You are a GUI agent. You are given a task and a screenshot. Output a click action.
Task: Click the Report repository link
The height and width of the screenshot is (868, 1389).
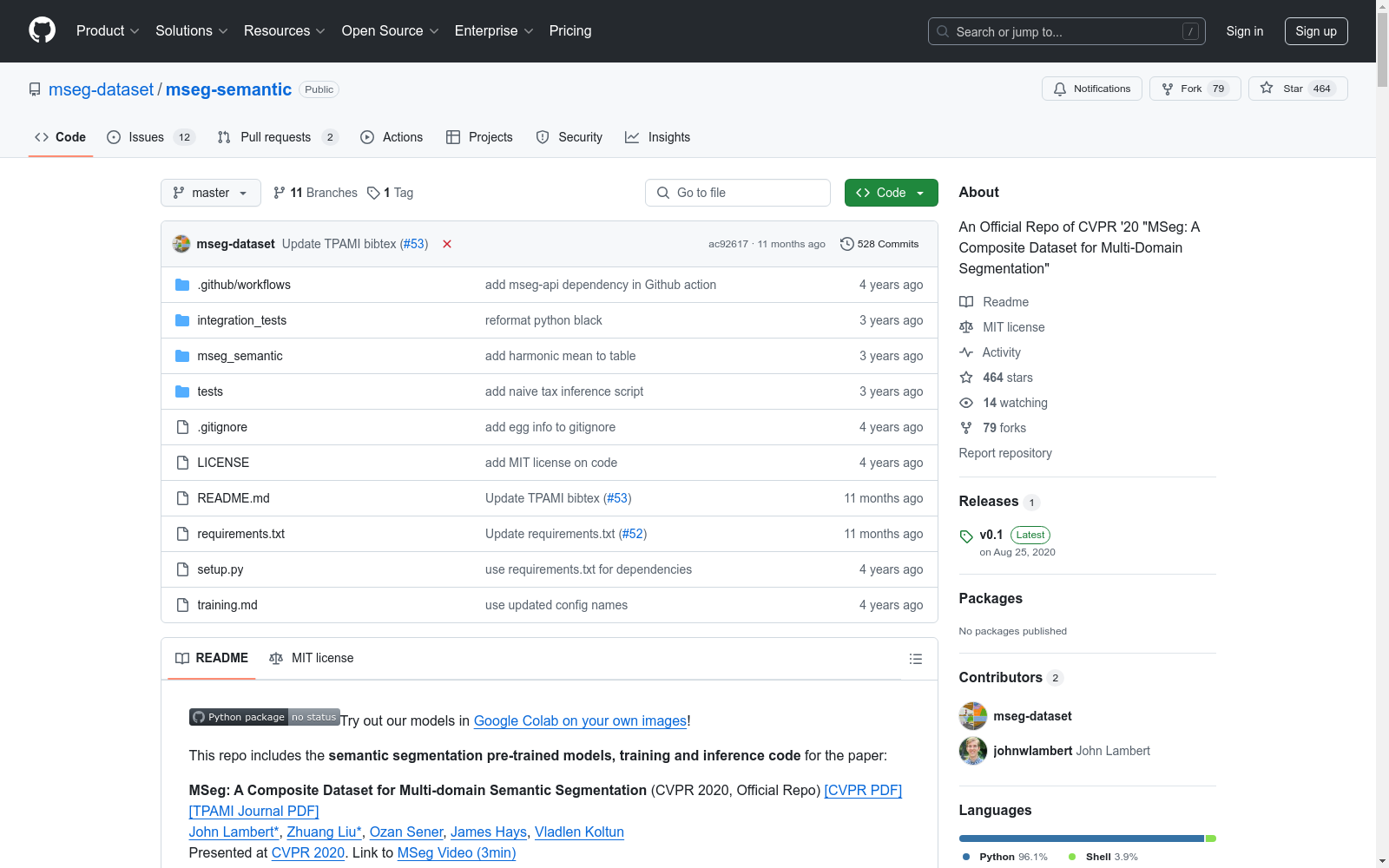pyautogui.click(x=1005, y=453)
